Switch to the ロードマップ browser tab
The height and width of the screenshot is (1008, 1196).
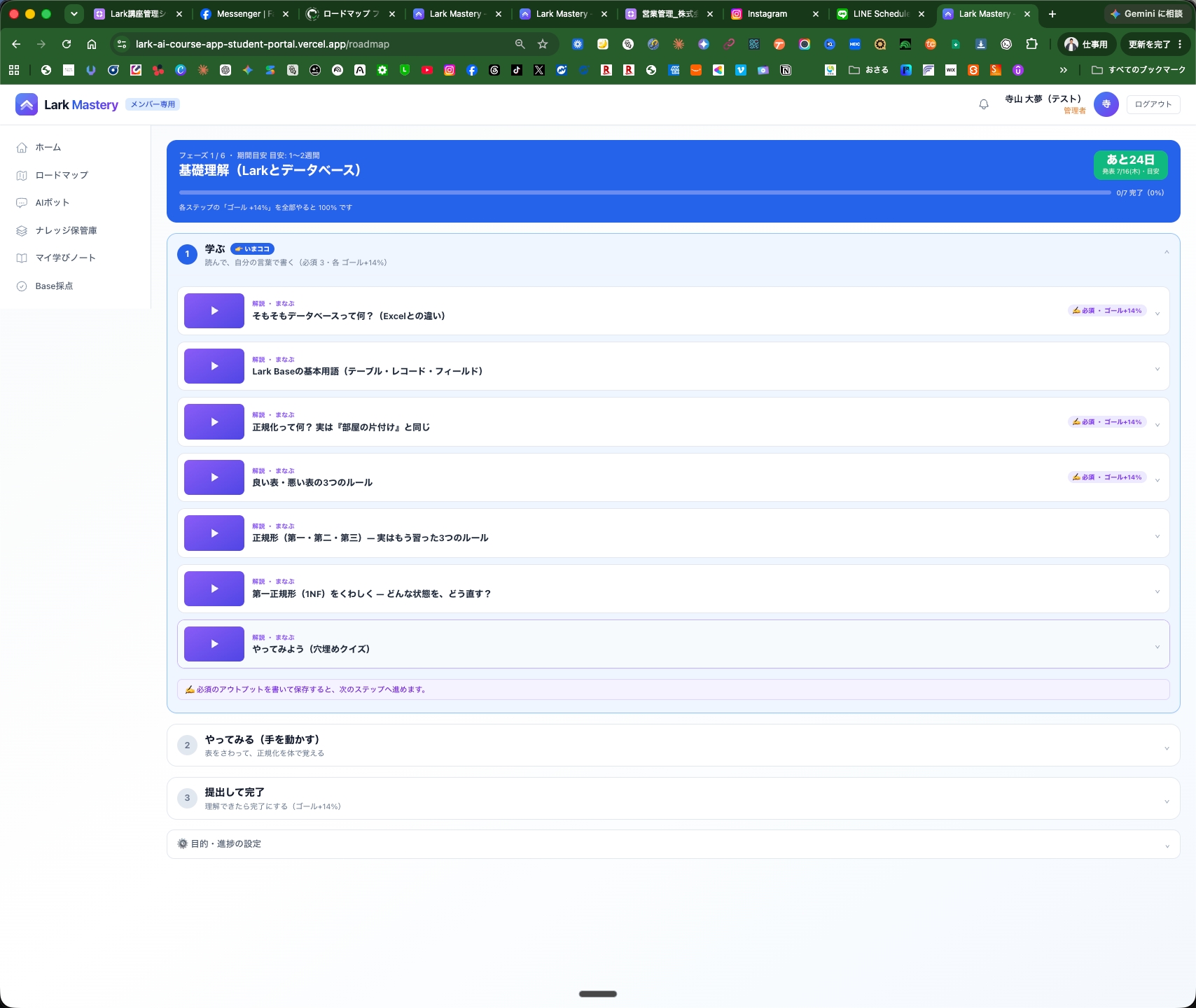click(351, 14)
